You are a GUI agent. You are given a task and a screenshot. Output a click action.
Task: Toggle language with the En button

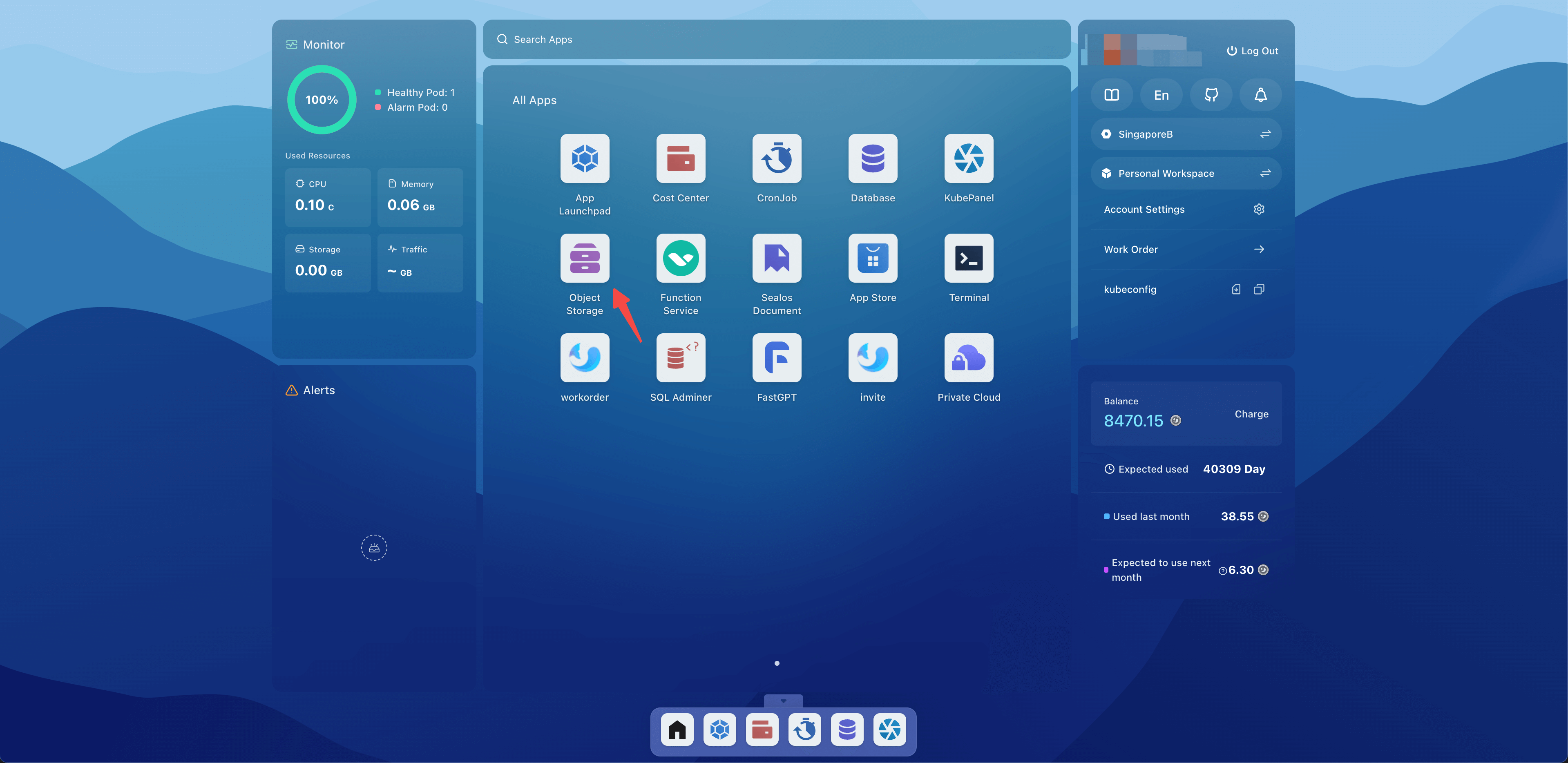[1161, 95]
